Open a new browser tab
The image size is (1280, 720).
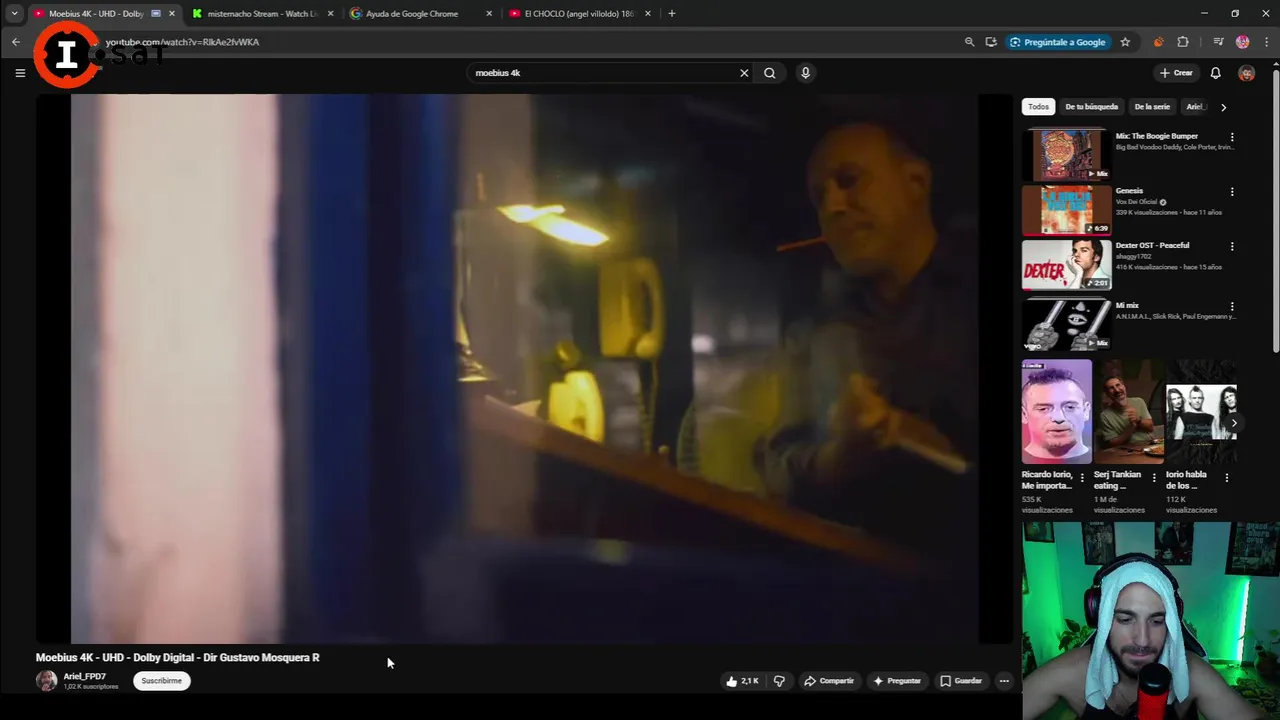pyautogui.click(x=671, y=14)
